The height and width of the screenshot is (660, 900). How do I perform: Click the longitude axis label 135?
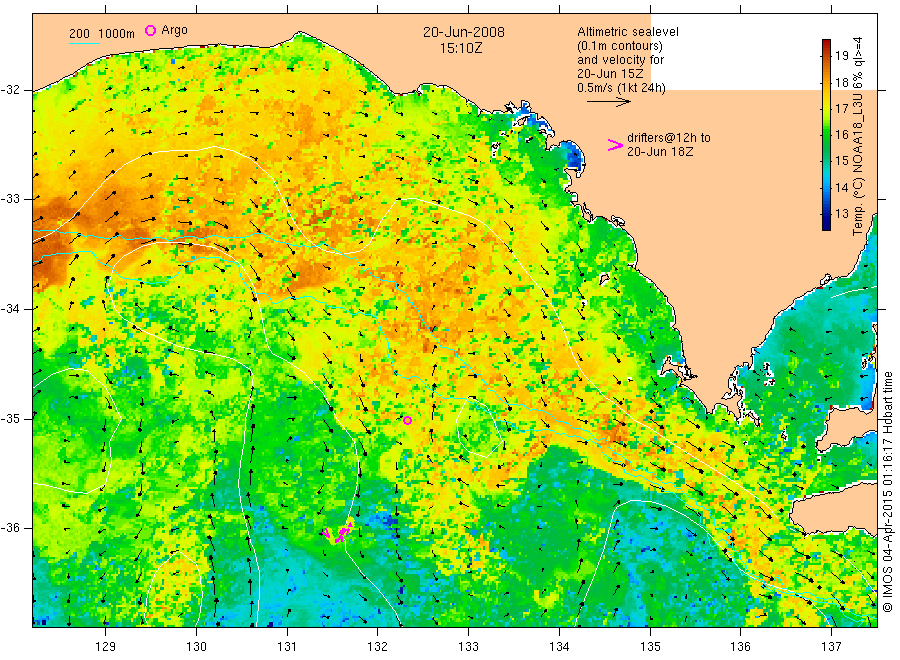point(650,646)
